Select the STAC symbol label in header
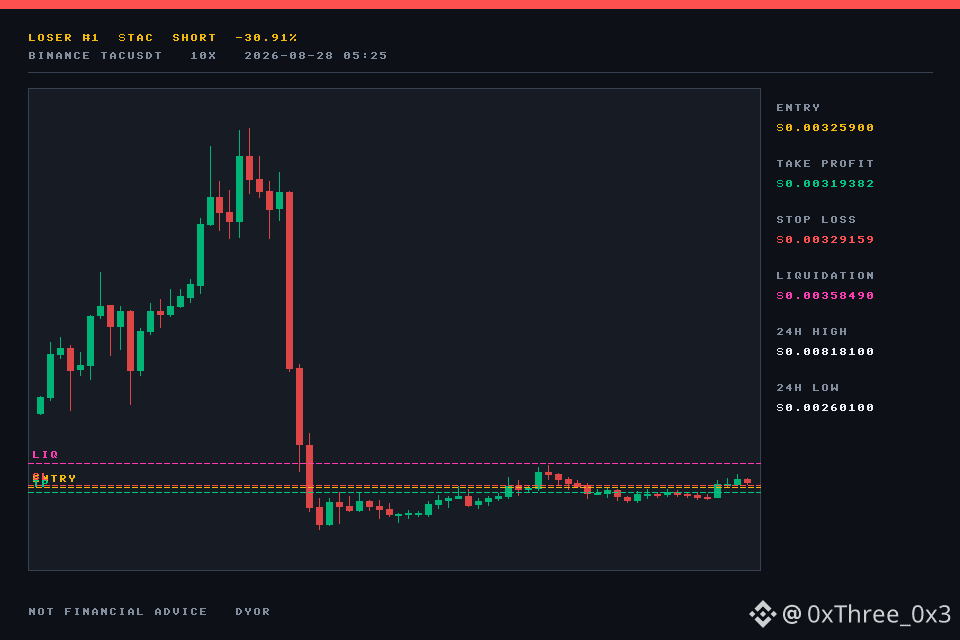The width and height of the screenshot is (960, 640). (x=136, y=38)
